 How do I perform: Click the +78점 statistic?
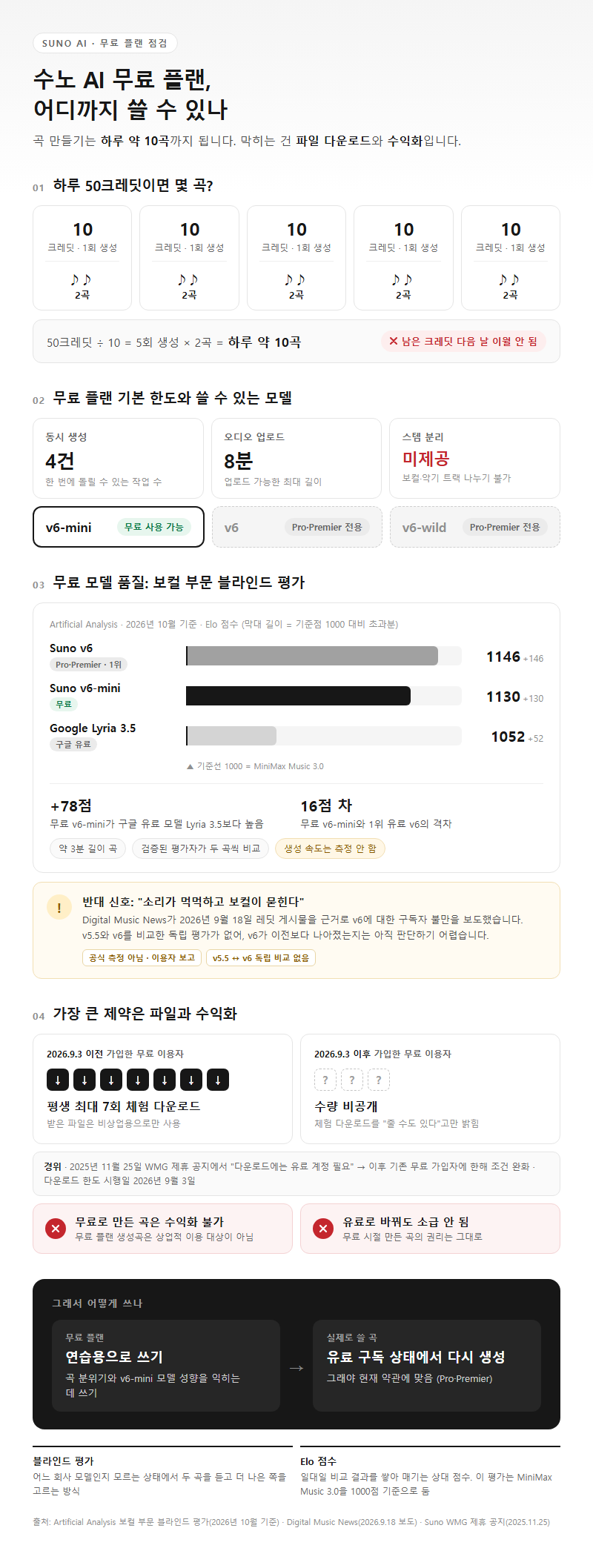point(71,806)
